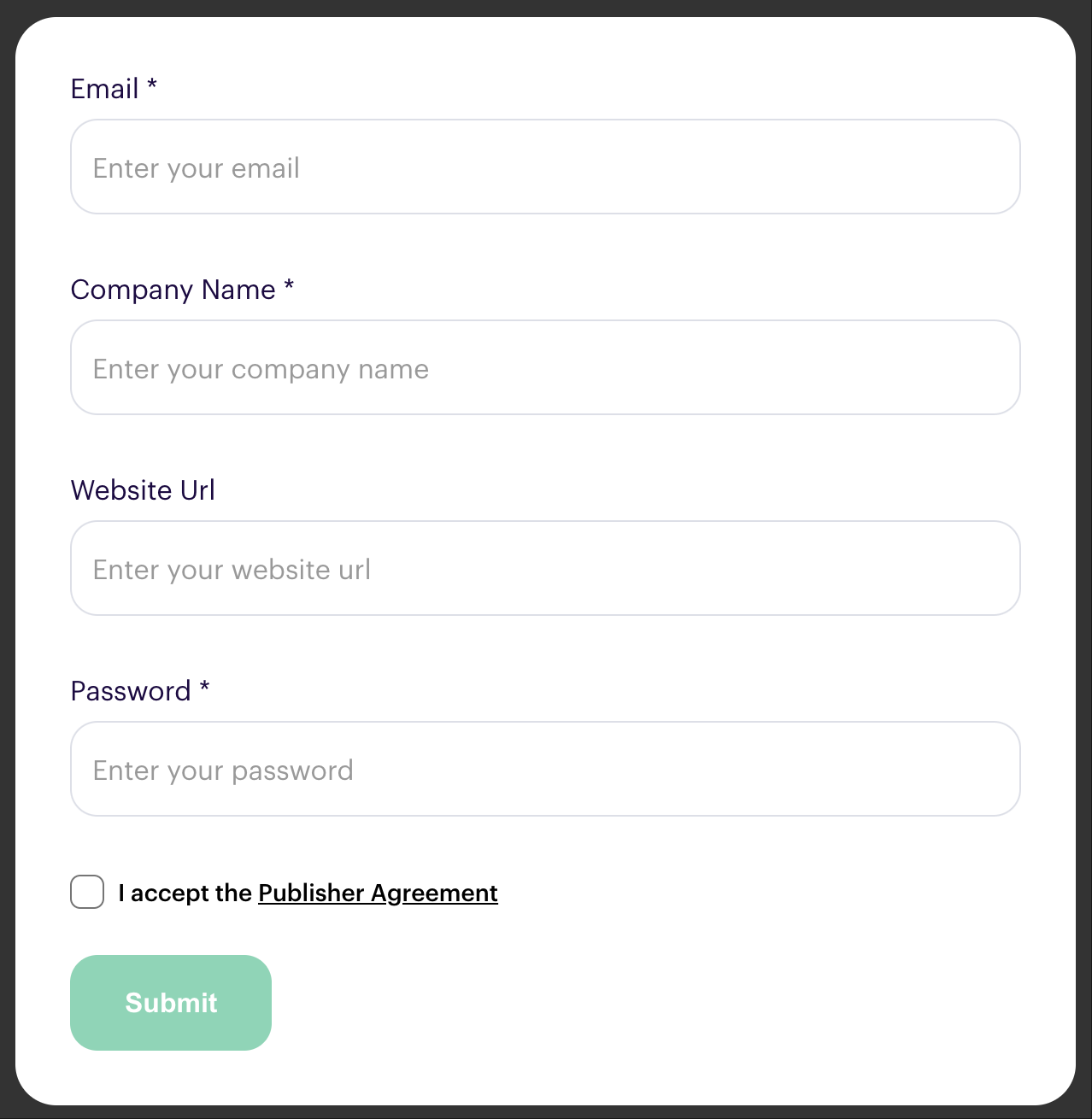The width and height of the screenshot is (1092, 1119).
Task: Click the required asterisk beside Password
Action: pos(204,687)
